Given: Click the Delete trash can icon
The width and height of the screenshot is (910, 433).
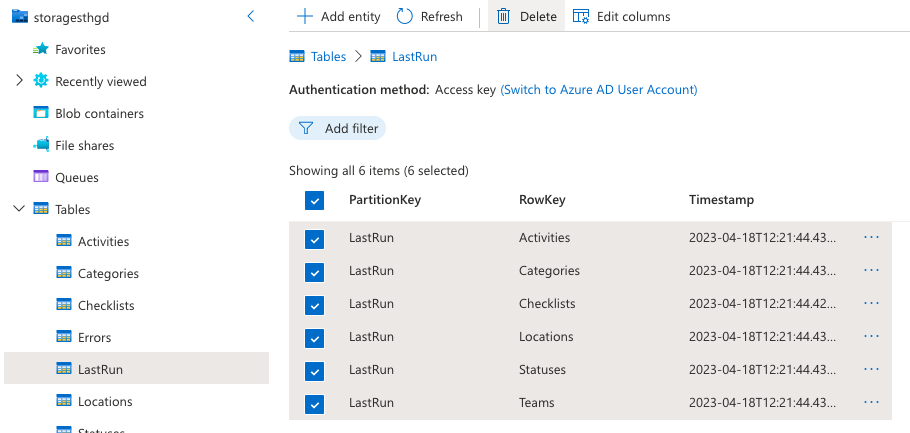Looking at the screenshot, I should tap(504, 16).
